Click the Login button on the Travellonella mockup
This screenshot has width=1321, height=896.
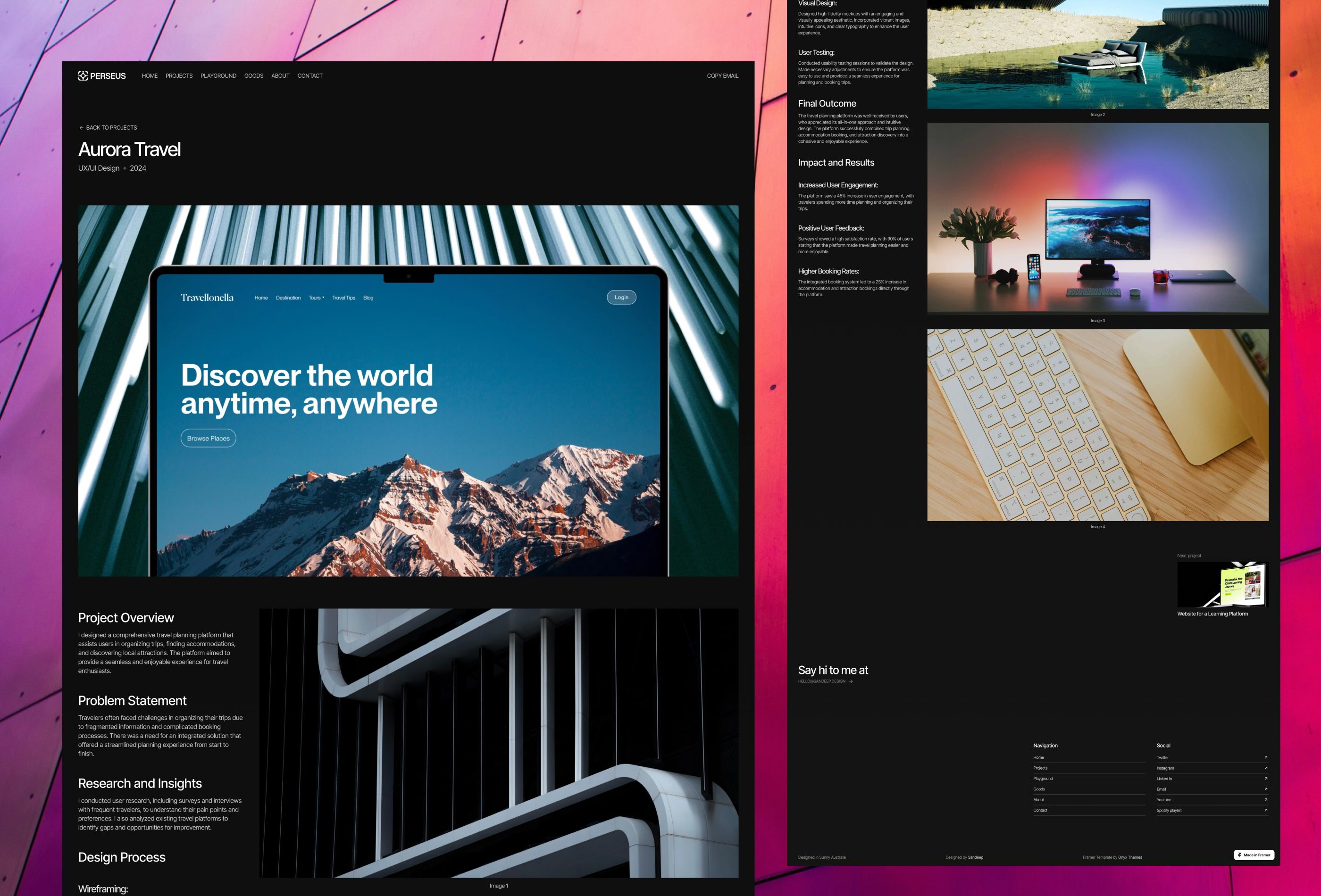(621, 297)
